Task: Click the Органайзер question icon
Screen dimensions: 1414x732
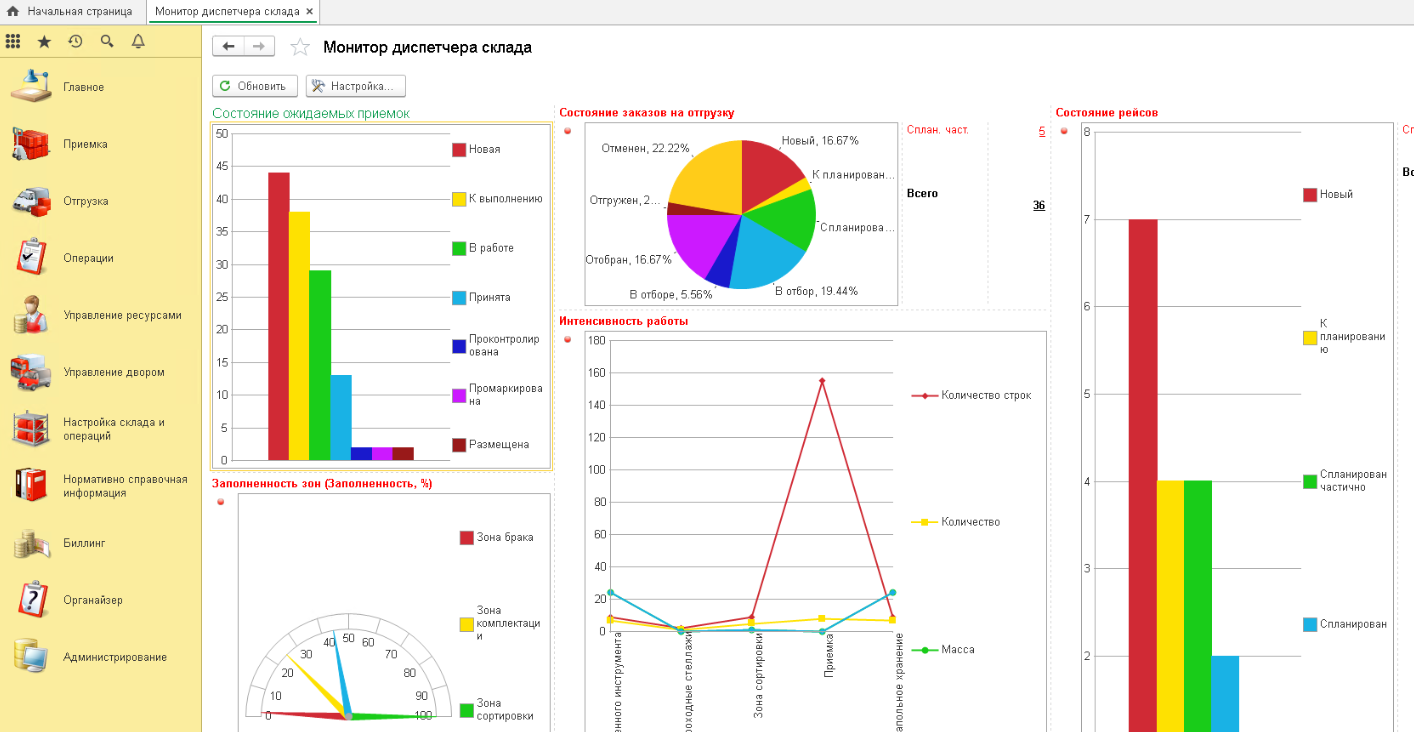Action: (x=31, y=600)
